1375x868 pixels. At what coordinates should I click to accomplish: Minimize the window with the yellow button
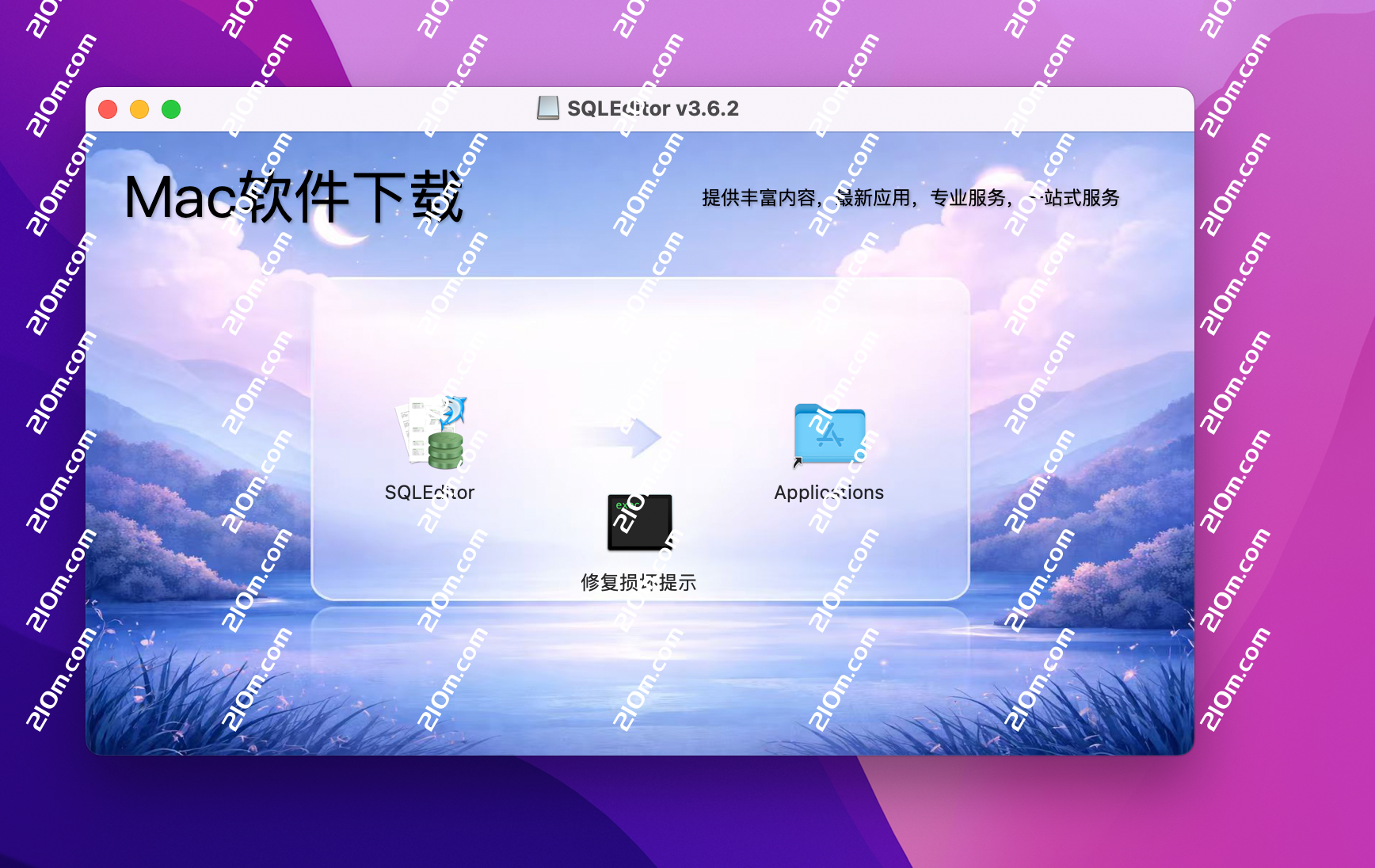(139, 109)
